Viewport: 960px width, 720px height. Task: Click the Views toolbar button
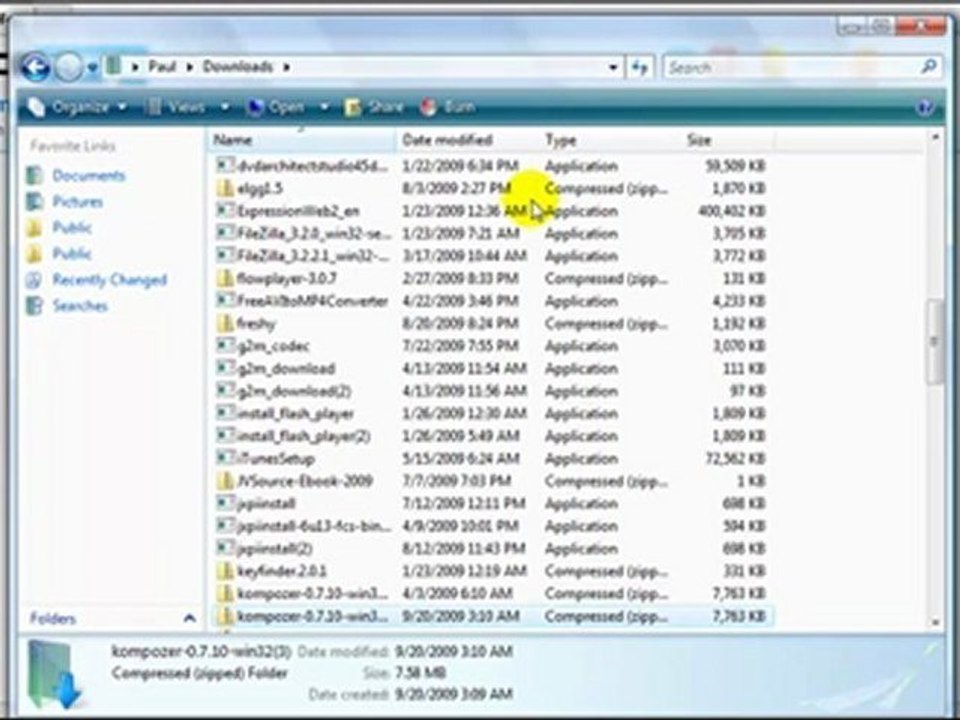pyautogui.click(x=177, y=107)
